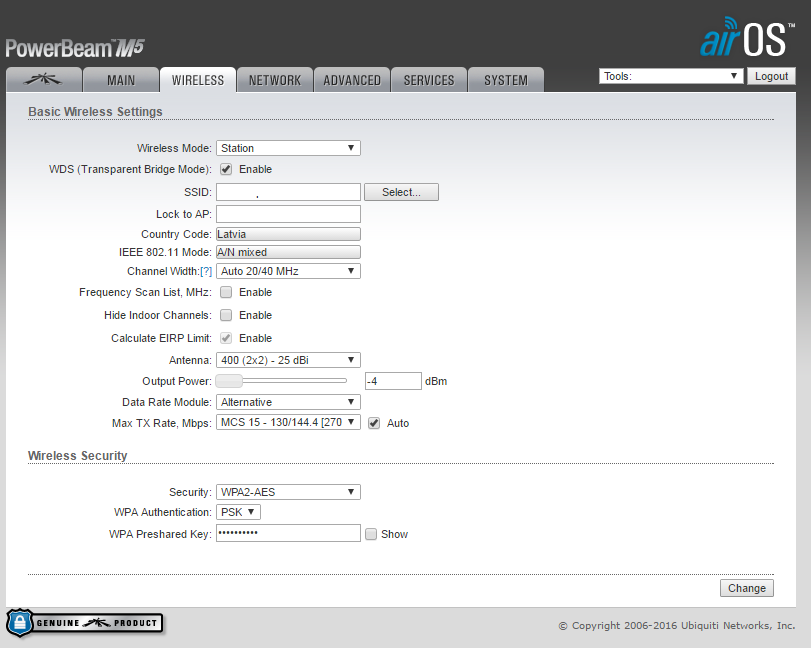Screen dimensions: 811x648
Task: Click the IEEE 802.11 Mode field
Action: [x=288, y=252]
